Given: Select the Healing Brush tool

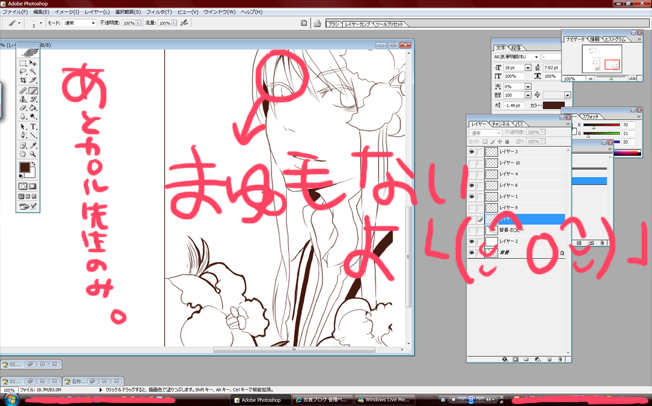Looking at the screenshot, I should [23, 91].
